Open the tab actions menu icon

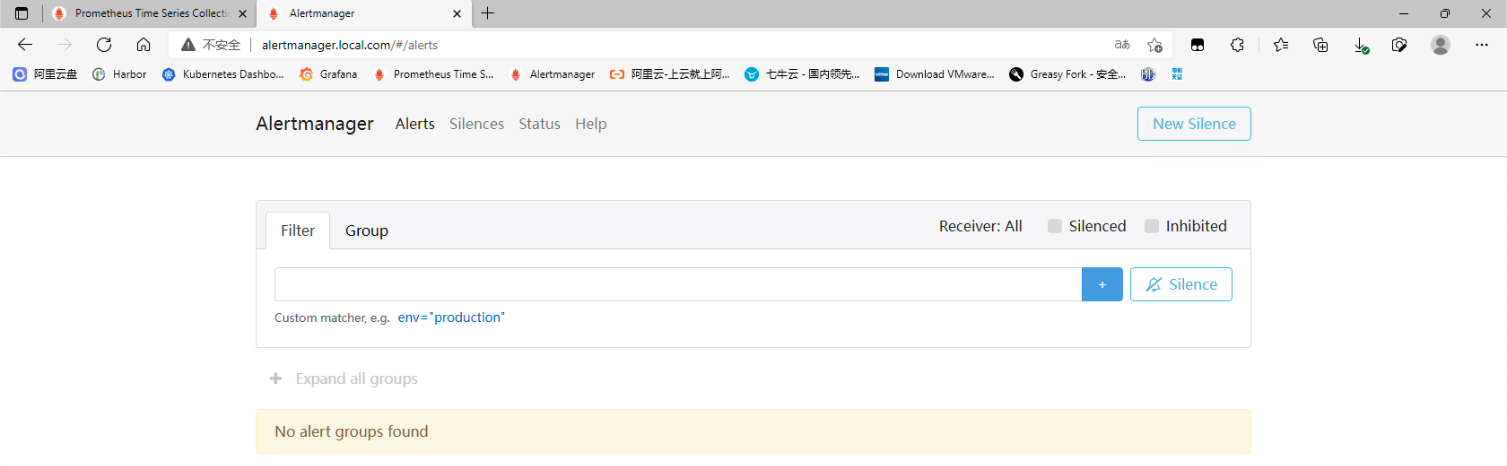[x=21, y=13]
